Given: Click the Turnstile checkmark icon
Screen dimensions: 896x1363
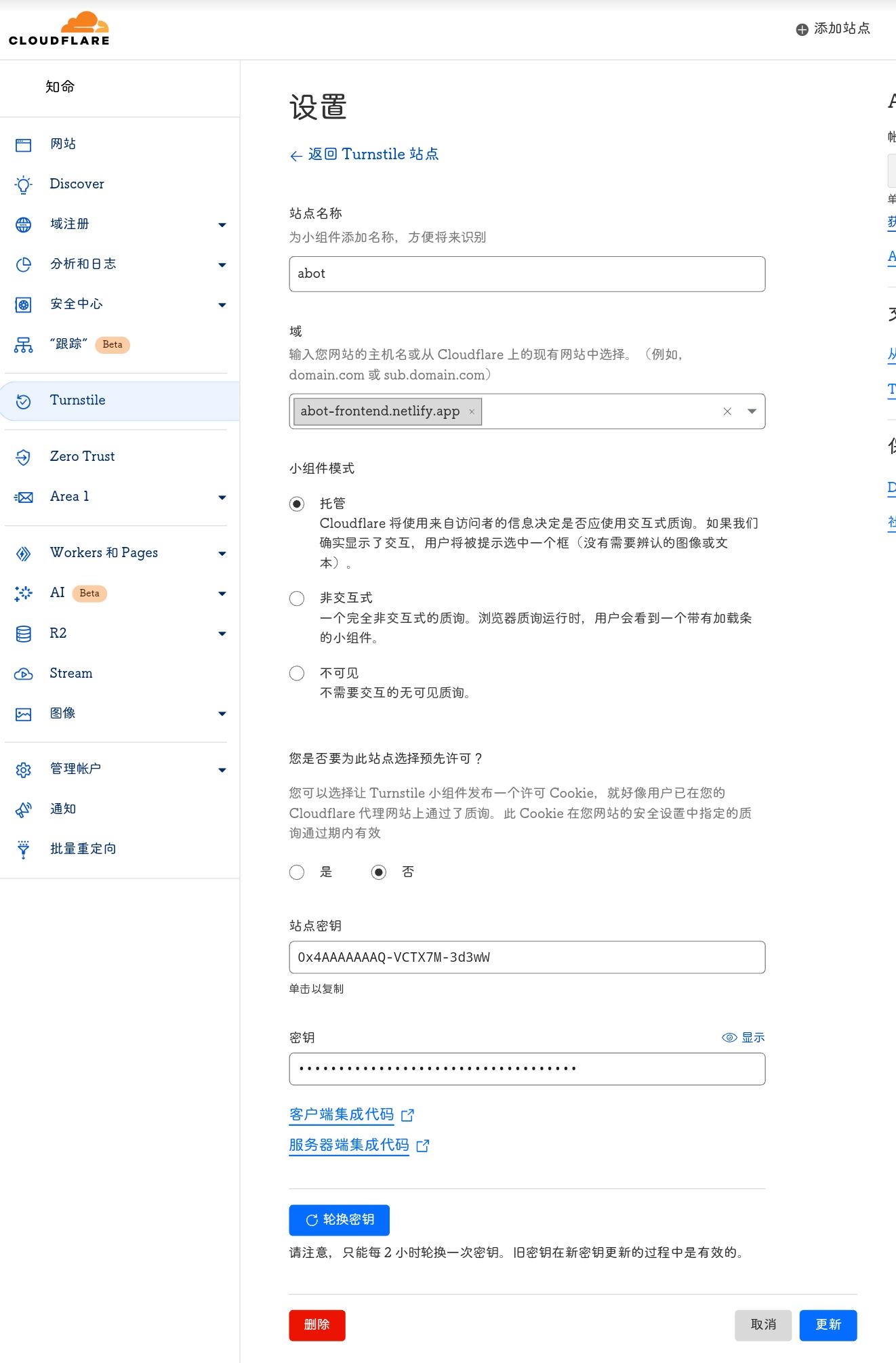Looking at the screenshot, I should tap(24, 401).
